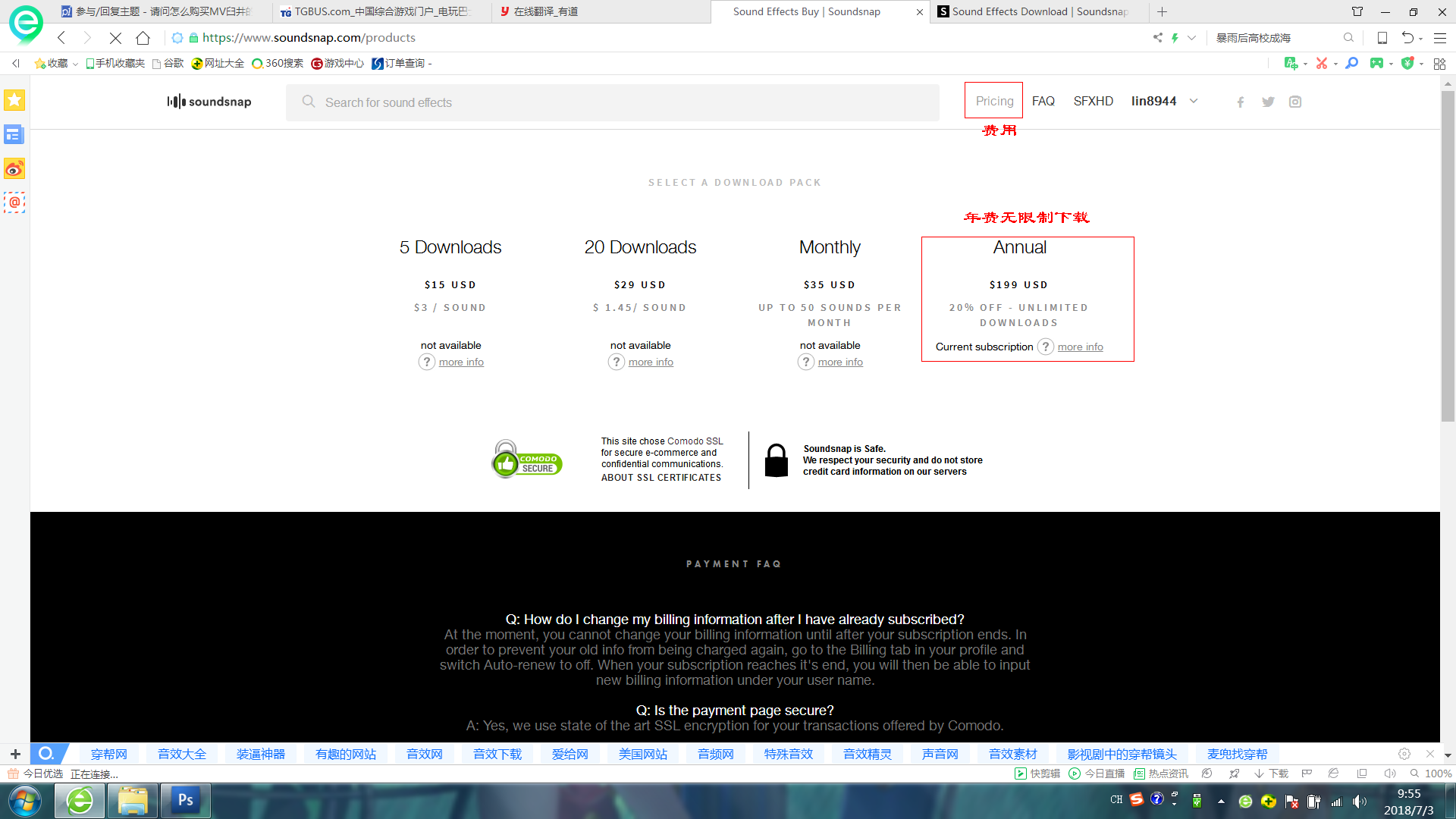Click the Soundsnap logo
The height and width of the screenshot is (819, 1456).
pos(209,102)
